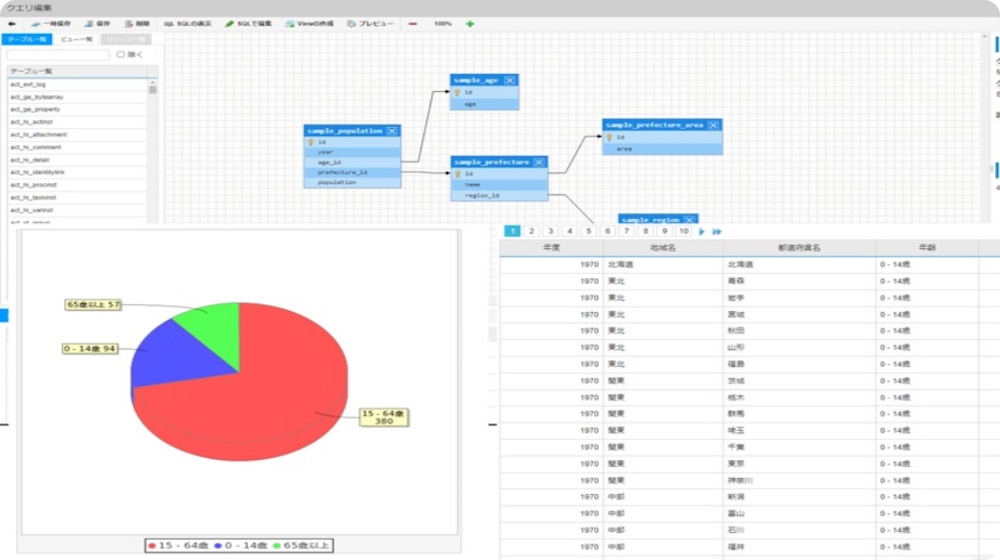Toggle the 除く checkbox
Image resolution: width=1000 pixels, height=560 pixels.
point(121,55)
